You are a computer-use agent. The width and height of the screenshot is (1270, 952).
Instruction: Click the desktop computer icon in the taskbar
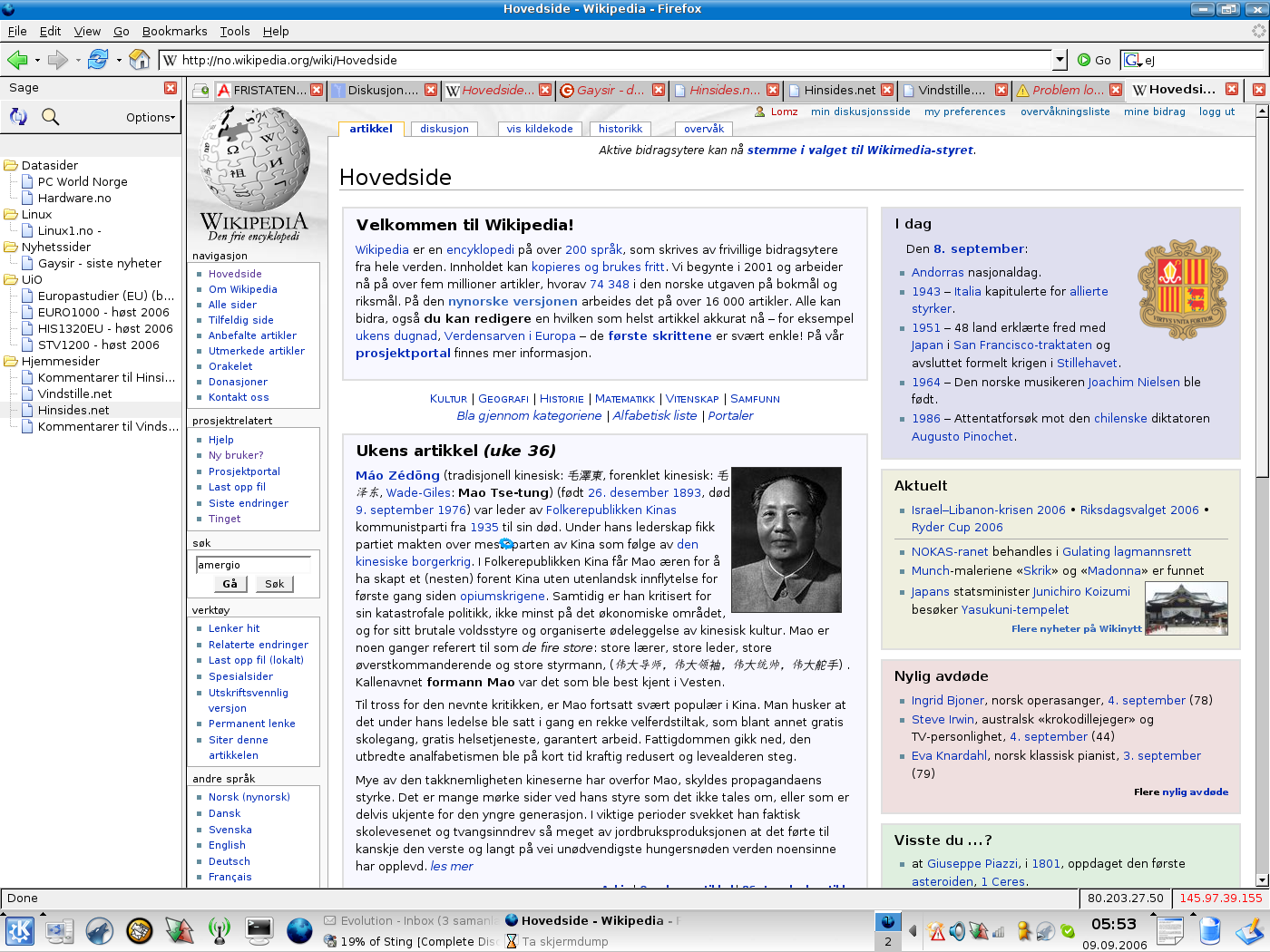coord(60,931)
